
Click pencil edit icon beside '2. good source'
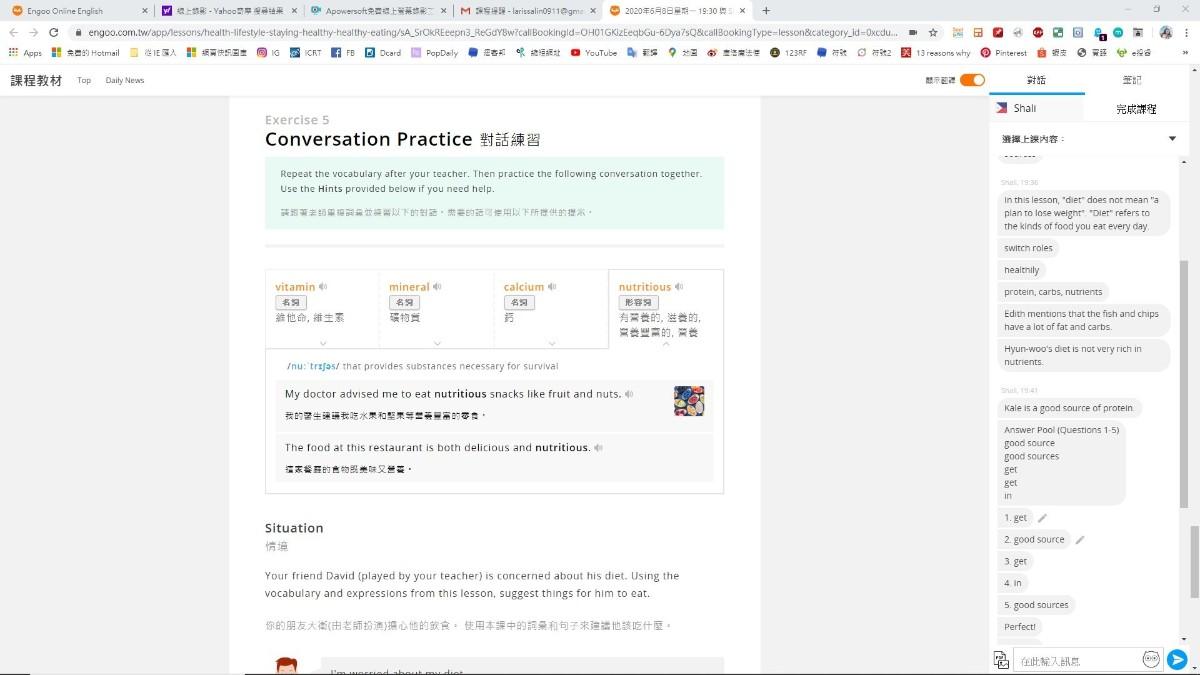[x=1080, y=540]
